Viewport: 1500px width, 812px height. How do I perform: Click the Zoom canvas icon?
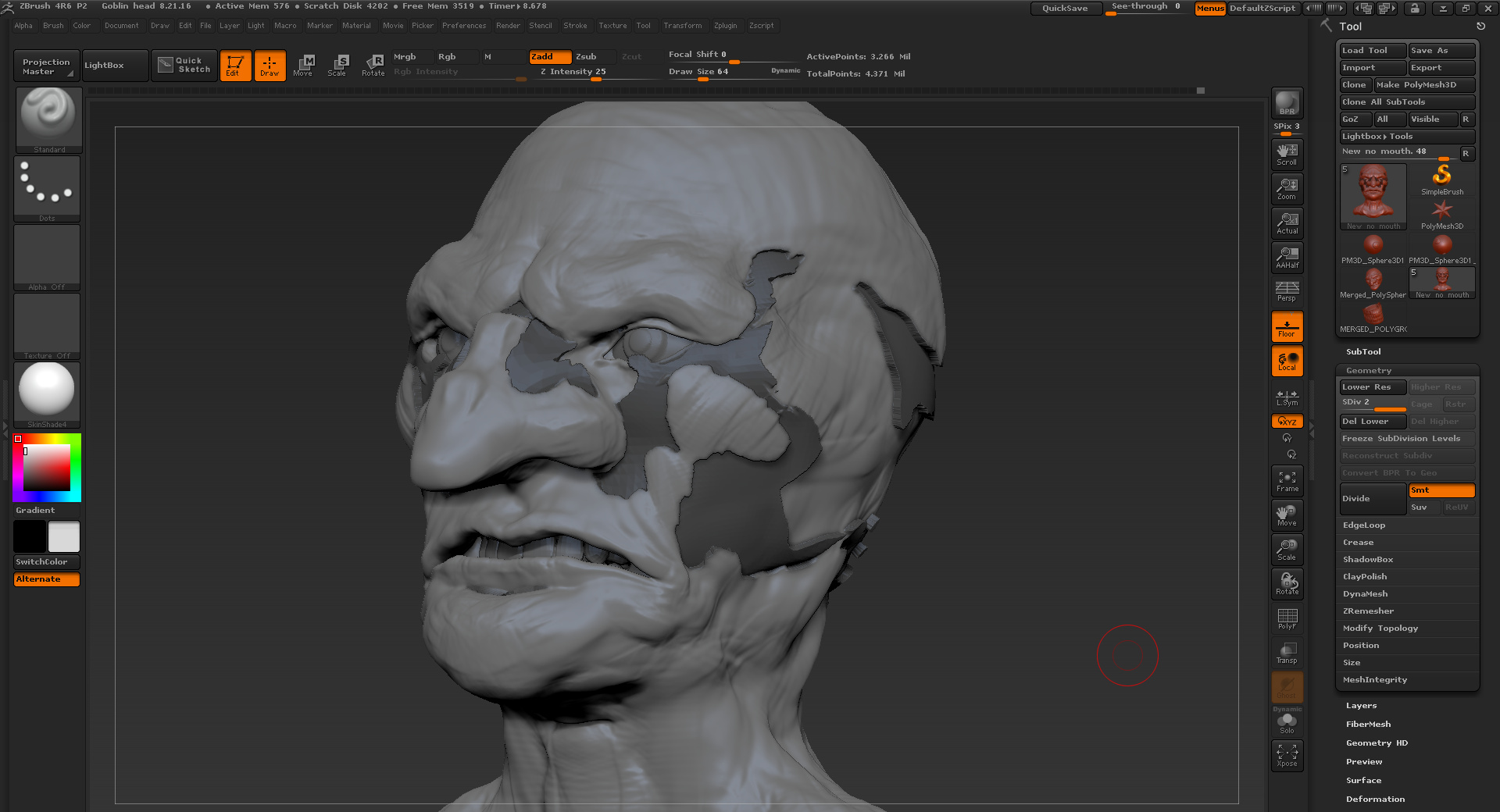coord(1287,188)
